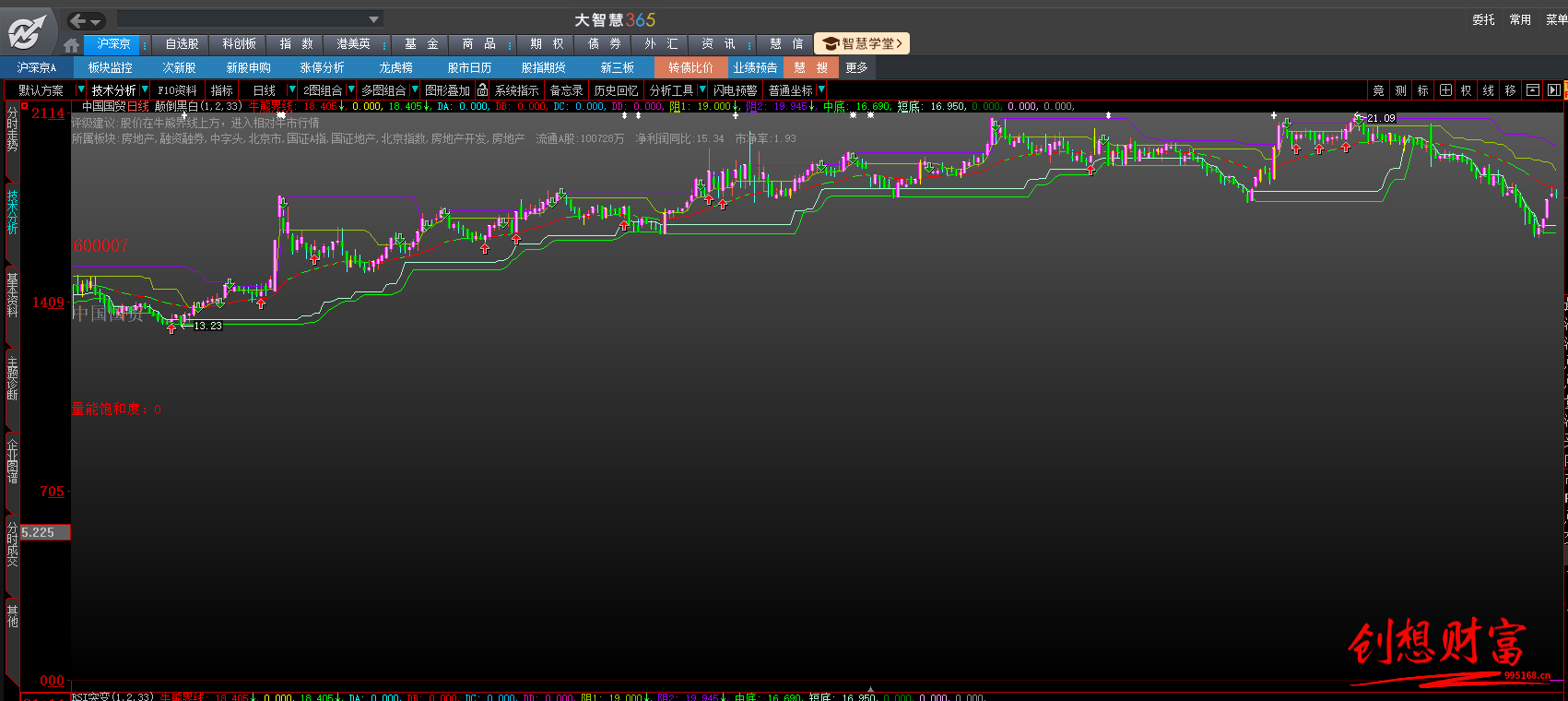Click the skip-to-end play icon in chart toolbar

1554,90
